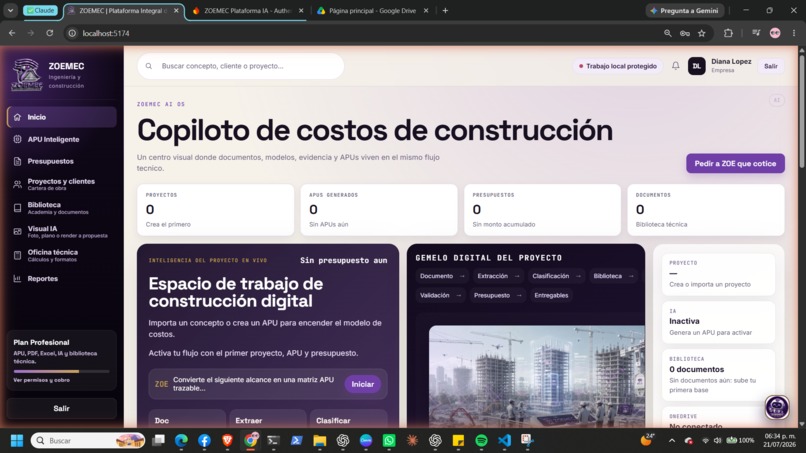Open Reportes section

coord(62,279)
